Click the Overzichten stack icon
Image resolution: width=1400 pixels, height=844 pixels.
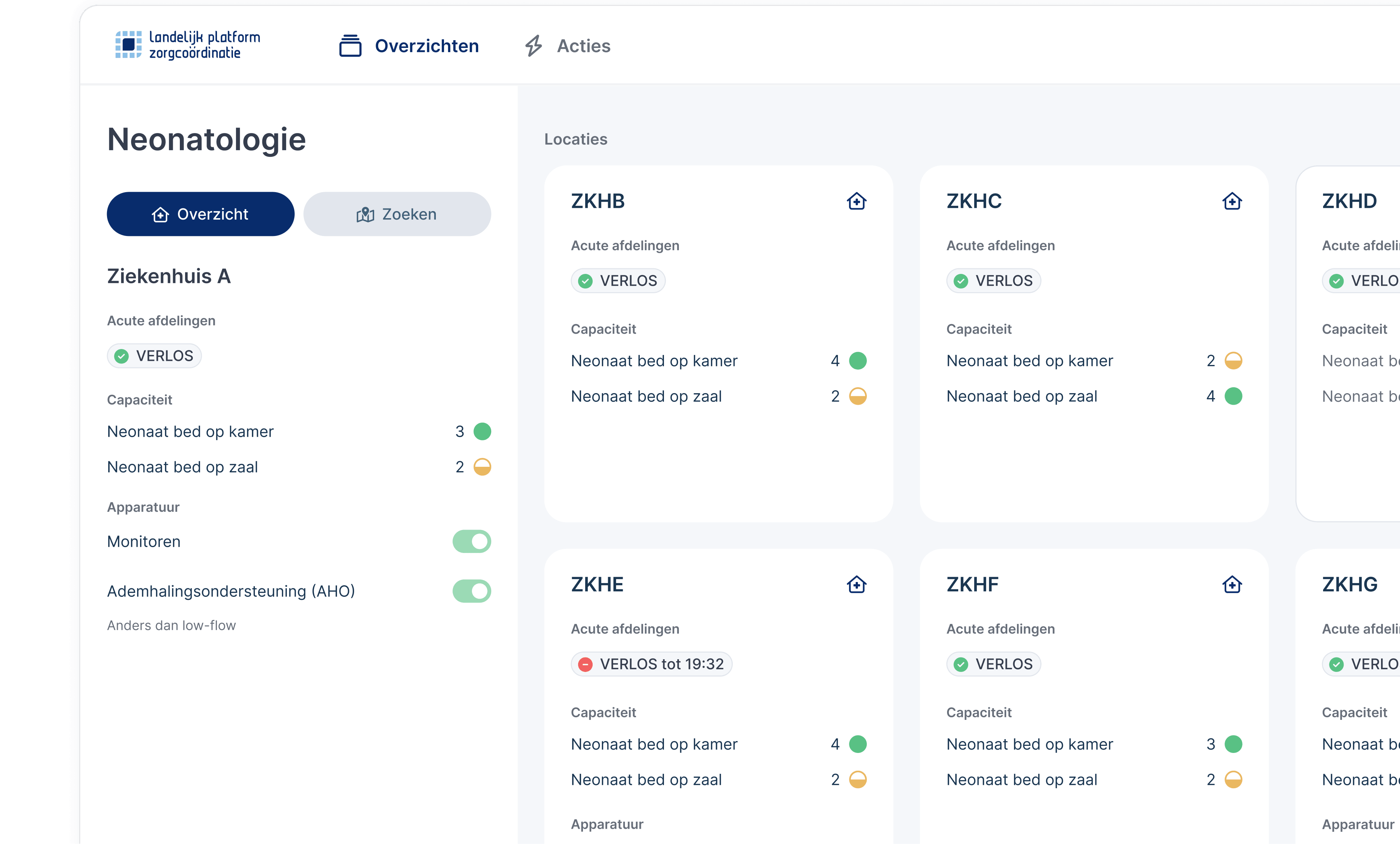click(x=350, y=45)
